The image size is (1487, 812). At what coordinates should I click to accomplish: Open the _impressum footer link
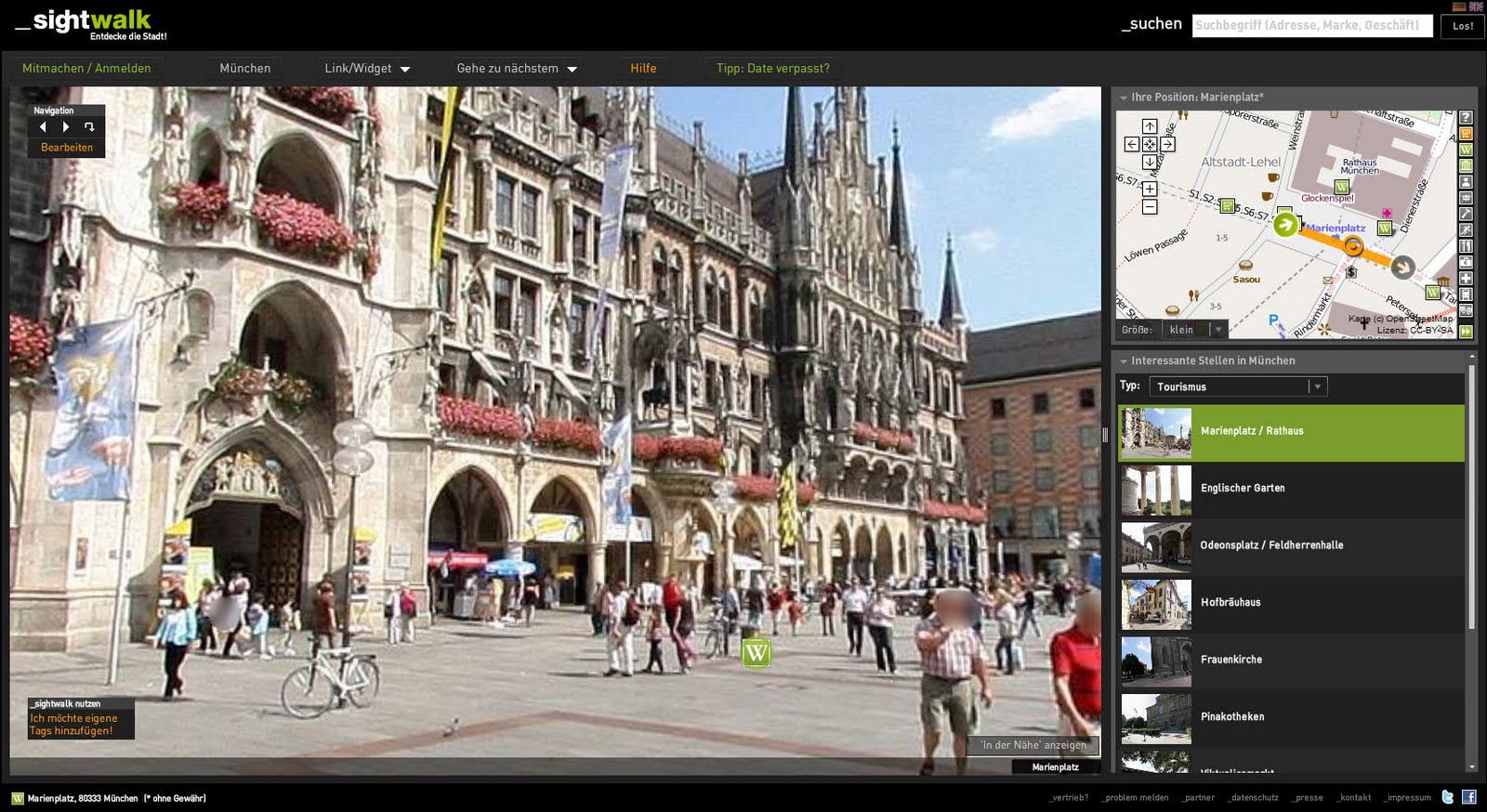(1407, 798)
